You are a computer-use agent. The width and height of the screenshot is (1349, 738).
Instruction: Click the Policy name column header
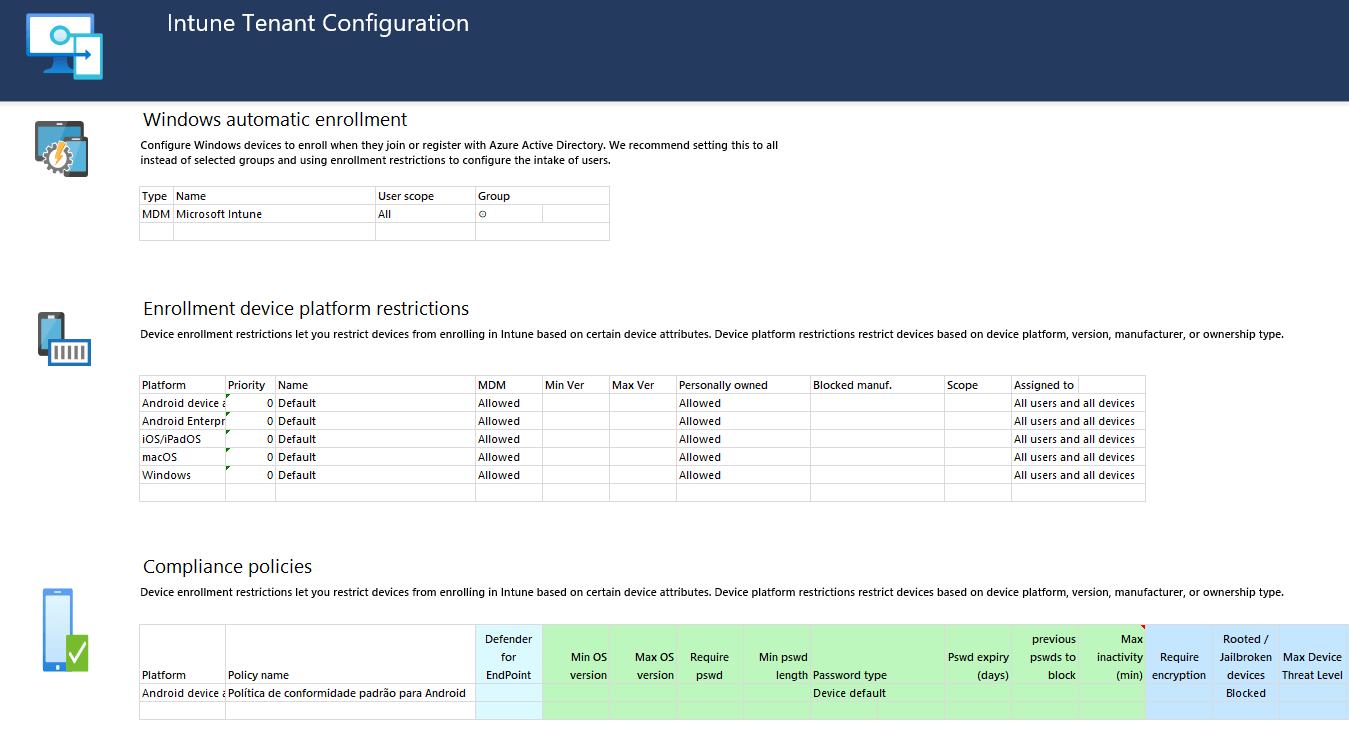[x=350, y=655]
